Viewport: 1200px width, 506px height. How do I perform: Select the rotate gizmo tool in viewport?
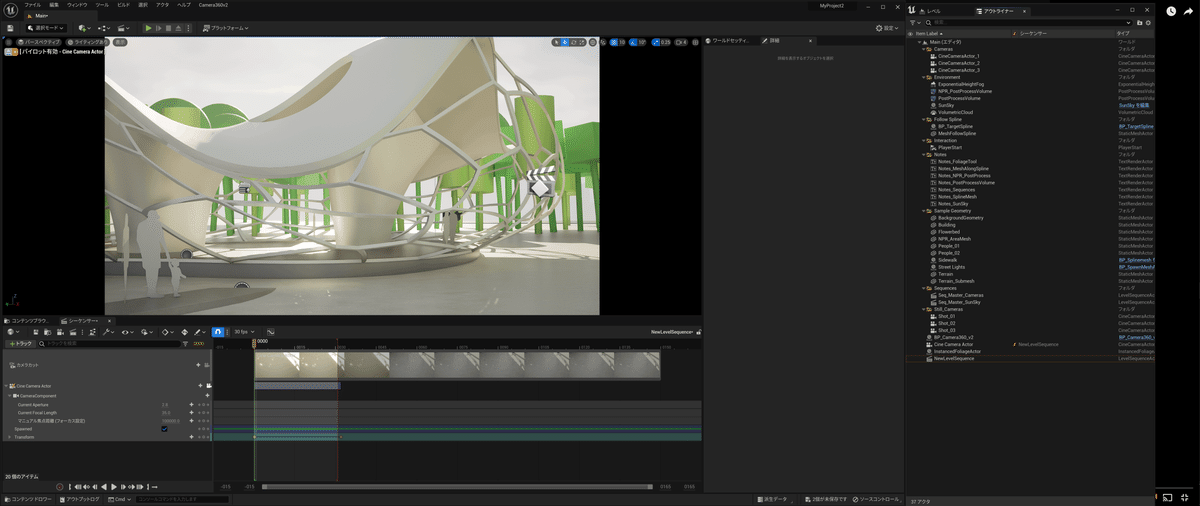coord(574,42)
